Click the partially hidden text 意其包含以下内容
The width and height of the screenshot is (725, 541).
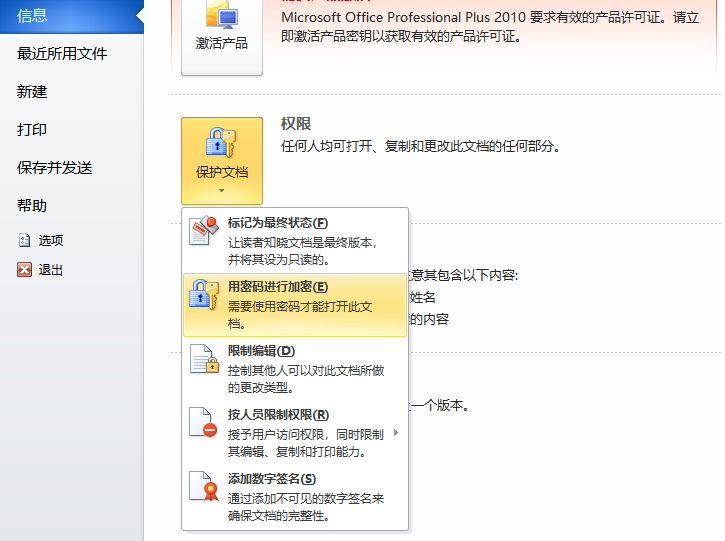pos(463,275)
